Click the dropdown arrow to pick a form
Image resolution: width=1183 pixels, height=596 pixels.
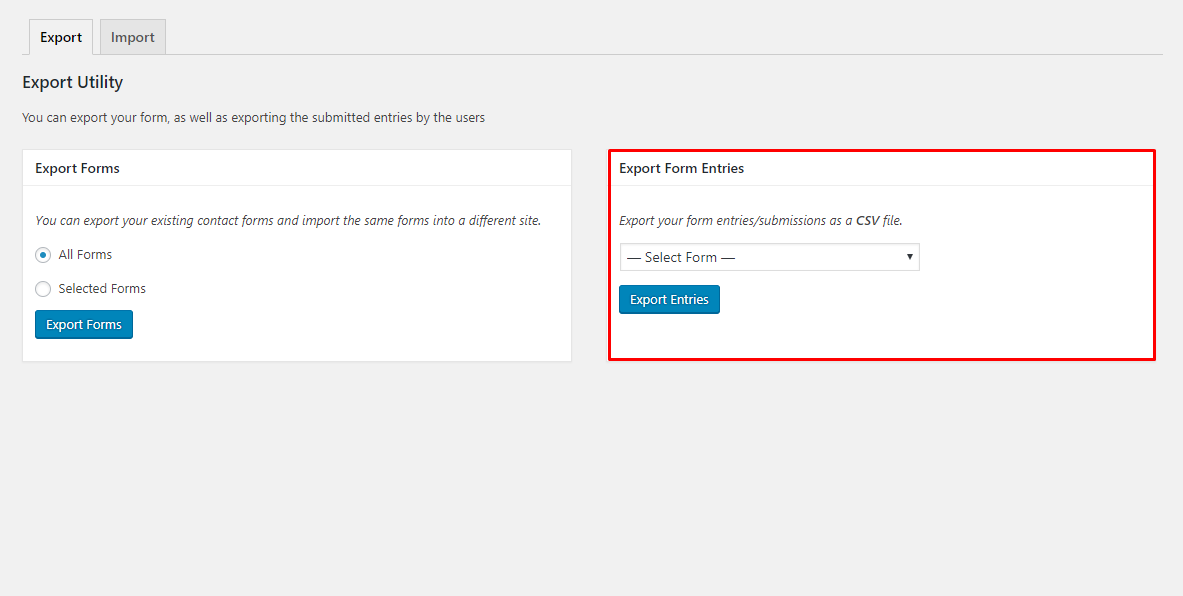(x=909, y=257)
